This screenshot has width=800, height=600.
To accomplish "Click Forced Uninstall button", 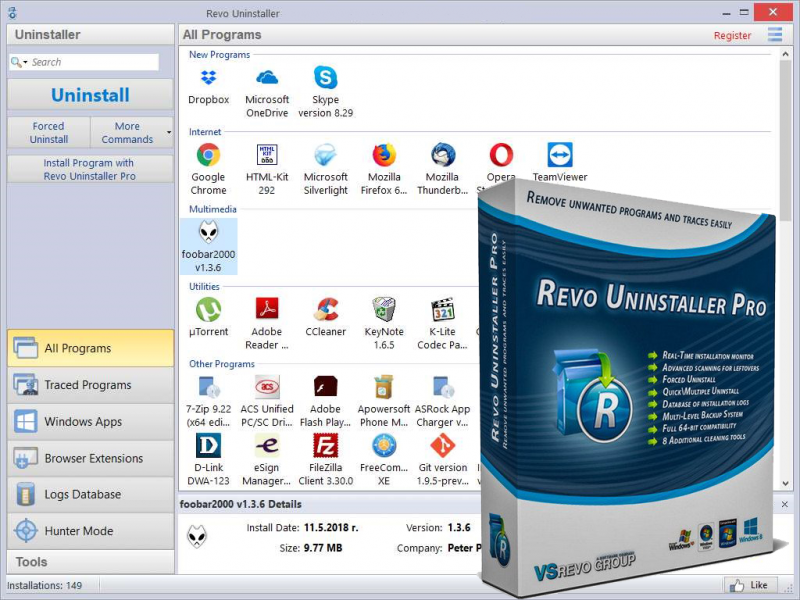I will 49,132.
